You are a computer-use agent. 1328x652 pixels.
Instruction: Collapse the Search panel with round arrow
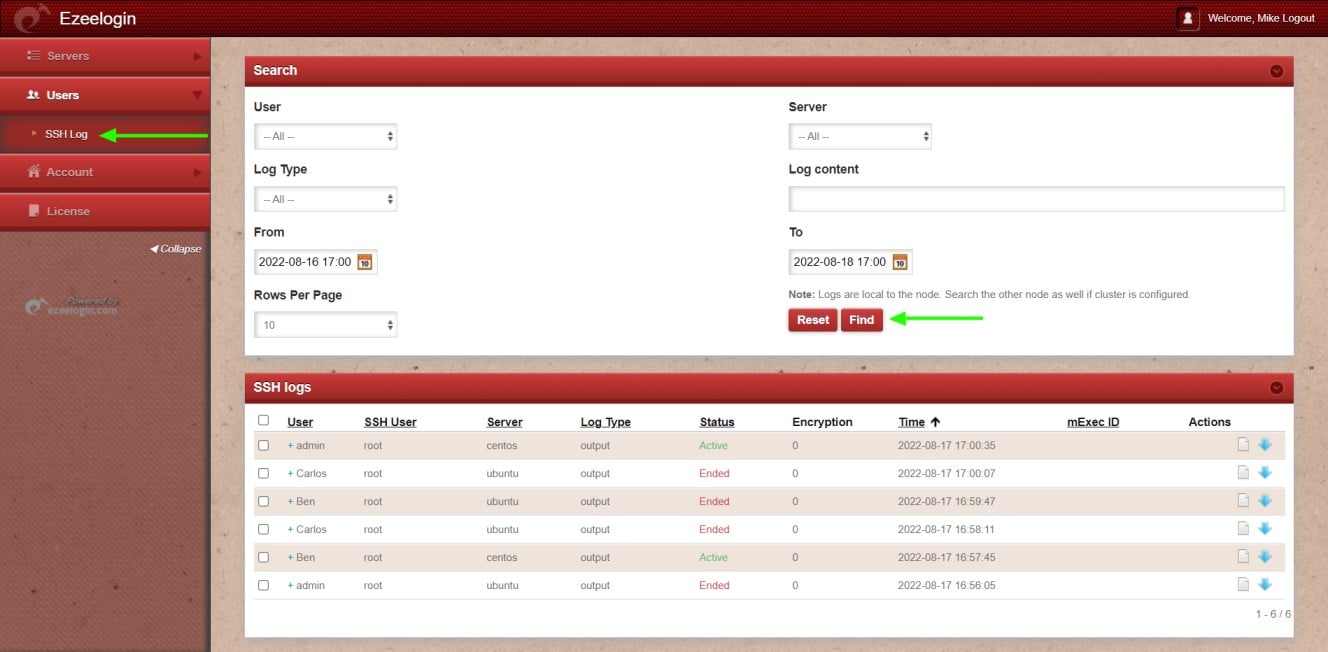pos(1276,71)
